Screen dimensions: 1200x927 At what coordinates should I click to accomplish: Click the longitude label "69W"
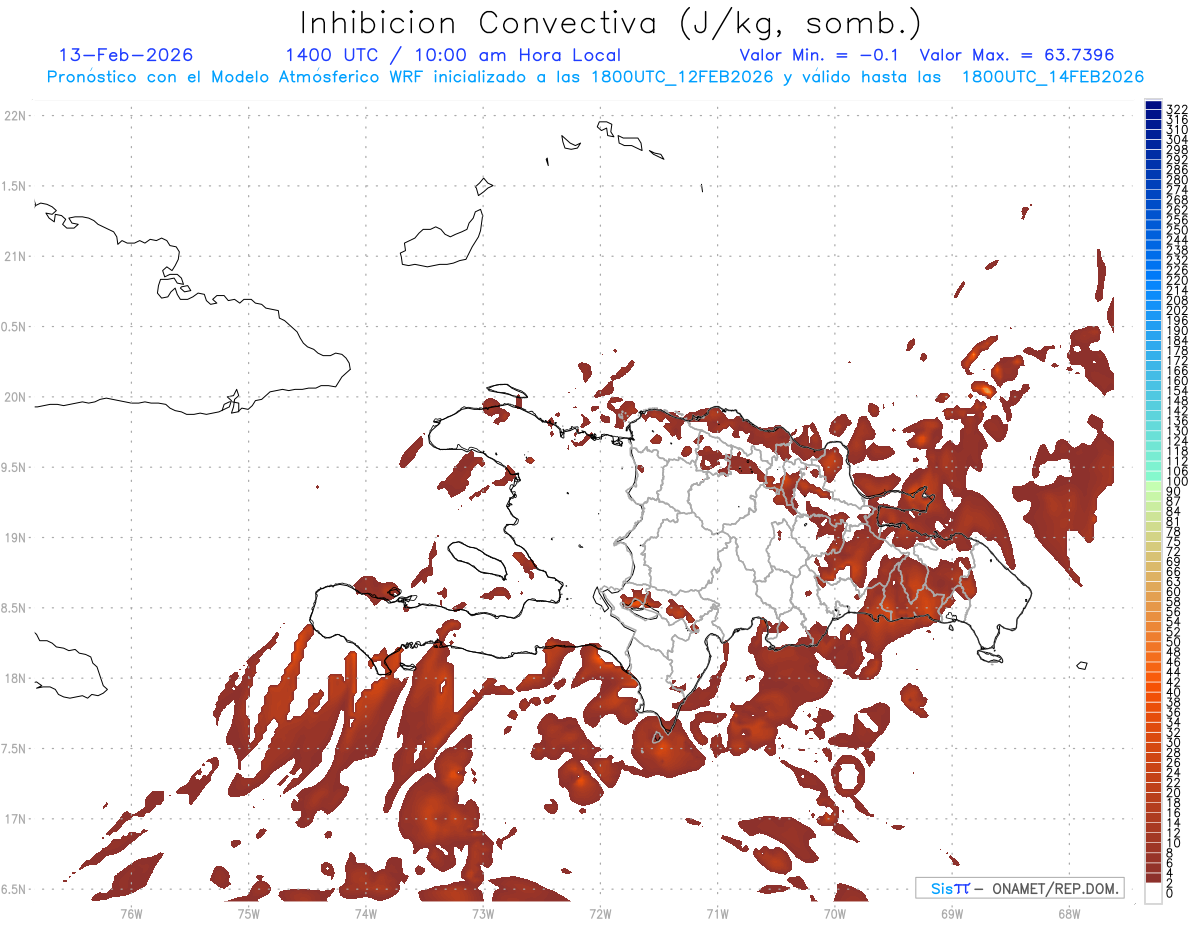pos(951,913)
